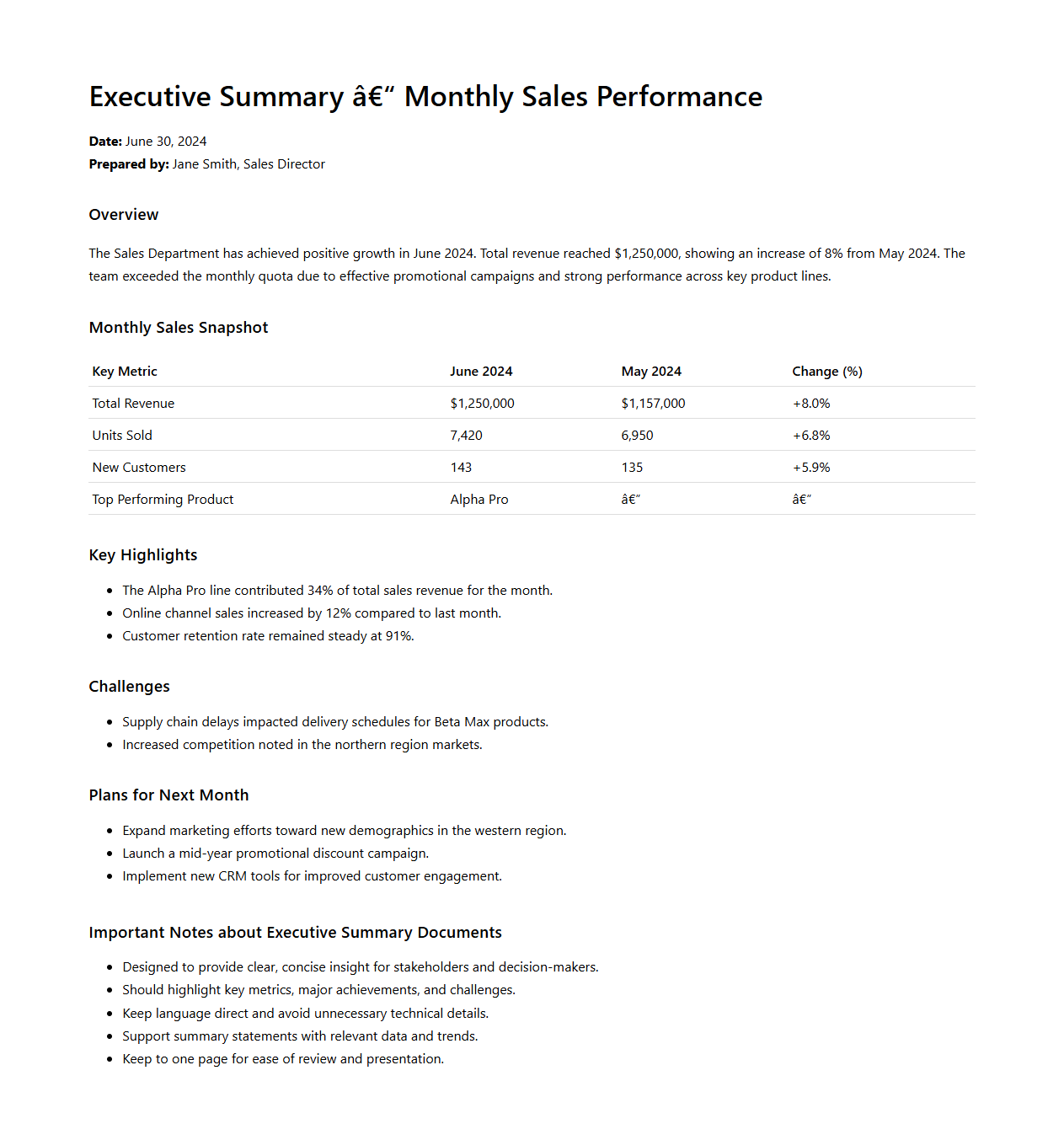This screenshot has width=1064, height=1140.
Task: Click the May 2024 column header
Action: (651, 372)
